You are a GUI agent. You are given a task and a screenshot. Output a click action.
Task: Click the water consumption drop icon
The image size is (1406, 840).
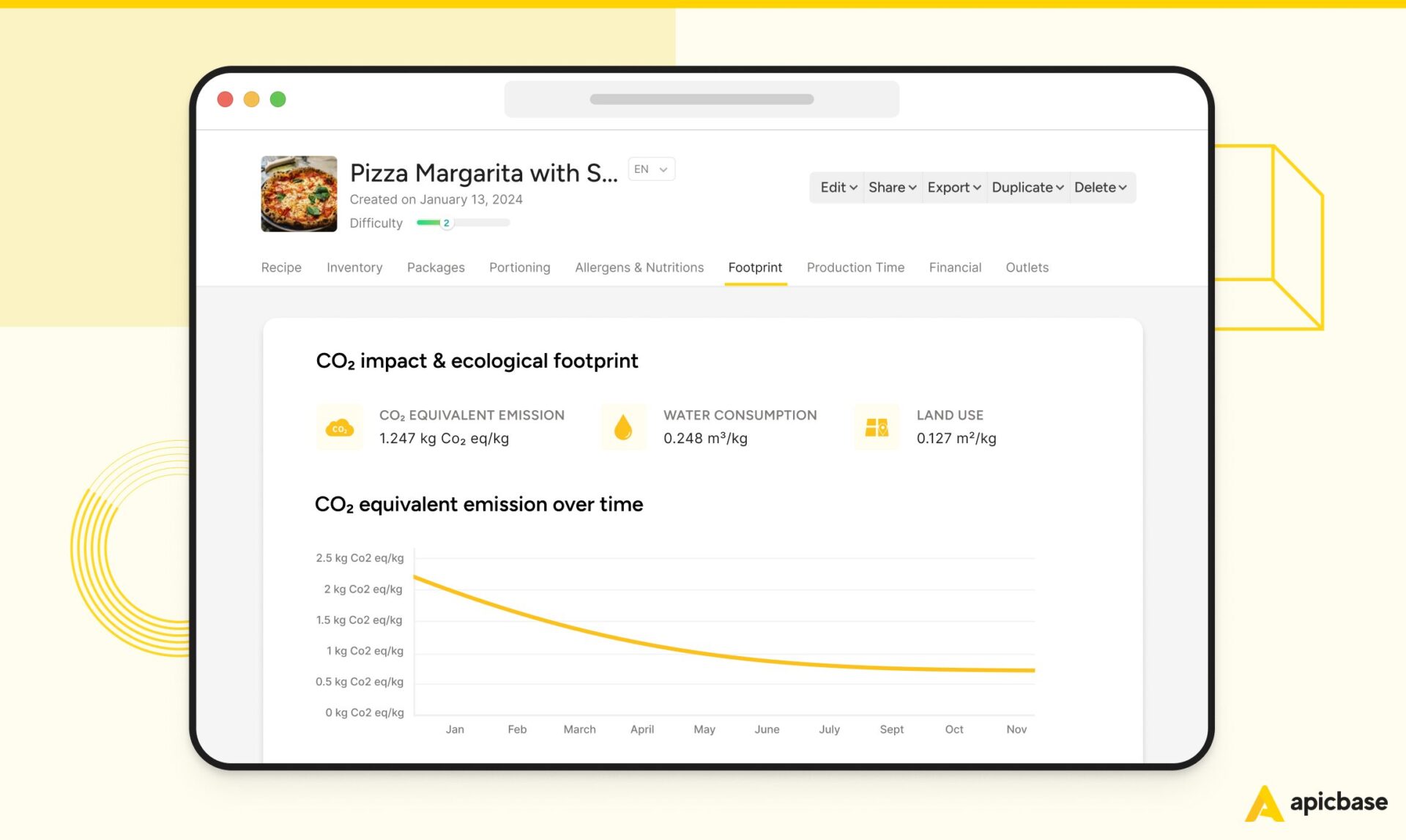pos(623,426)
